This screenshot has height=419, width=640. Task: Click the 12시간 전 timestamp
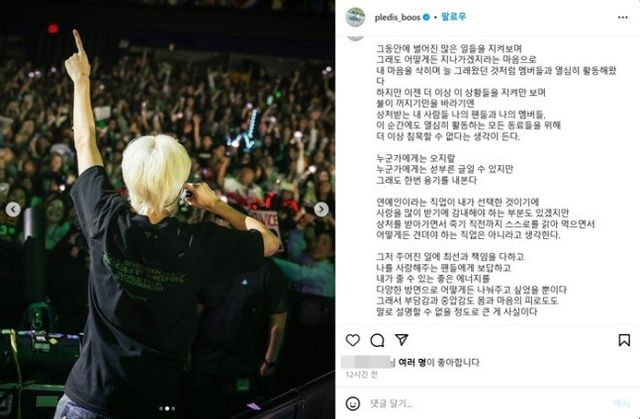coord(362,374)
